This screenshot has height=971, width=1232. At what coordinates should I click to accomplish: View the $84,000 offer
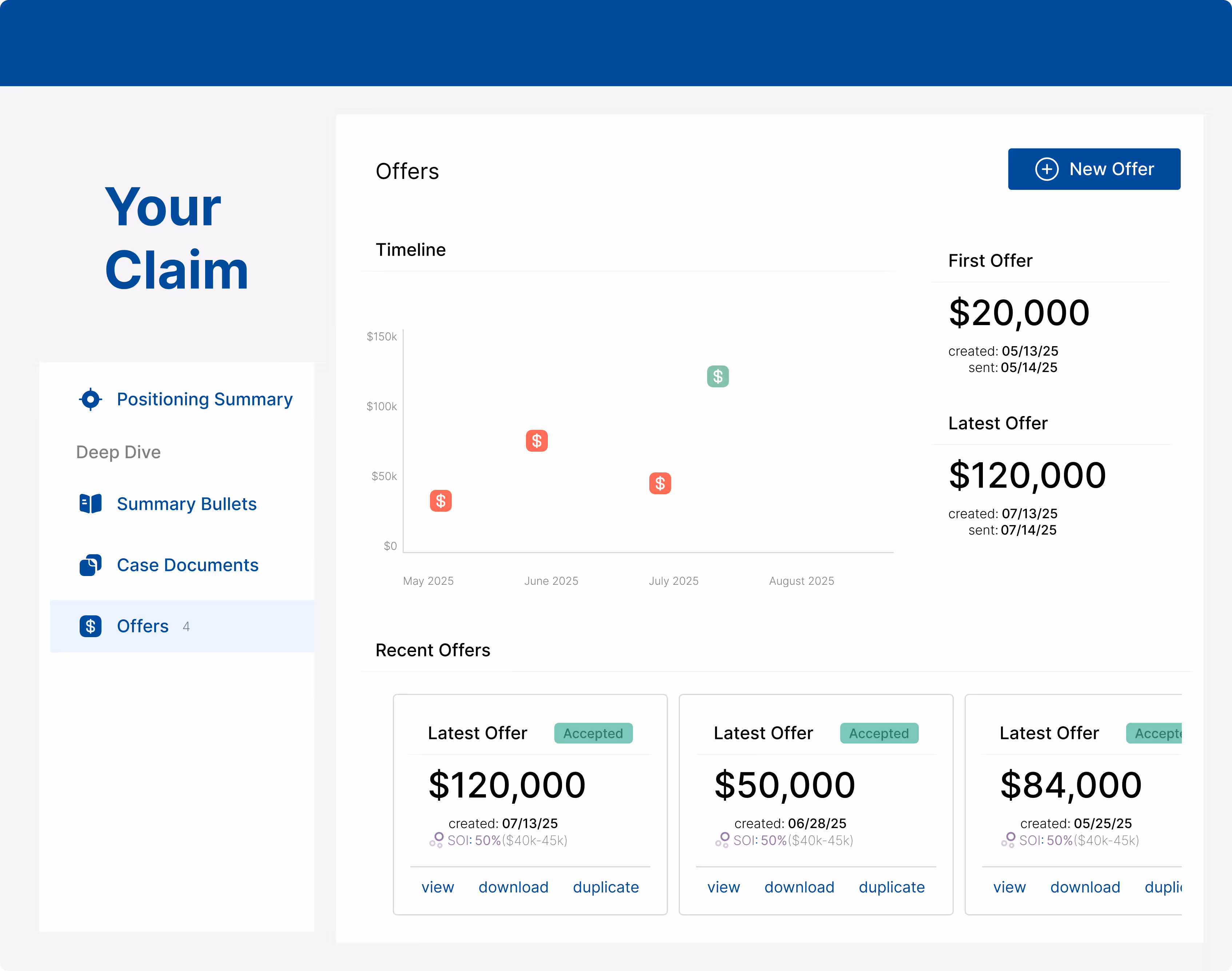tap(1009, 887)
